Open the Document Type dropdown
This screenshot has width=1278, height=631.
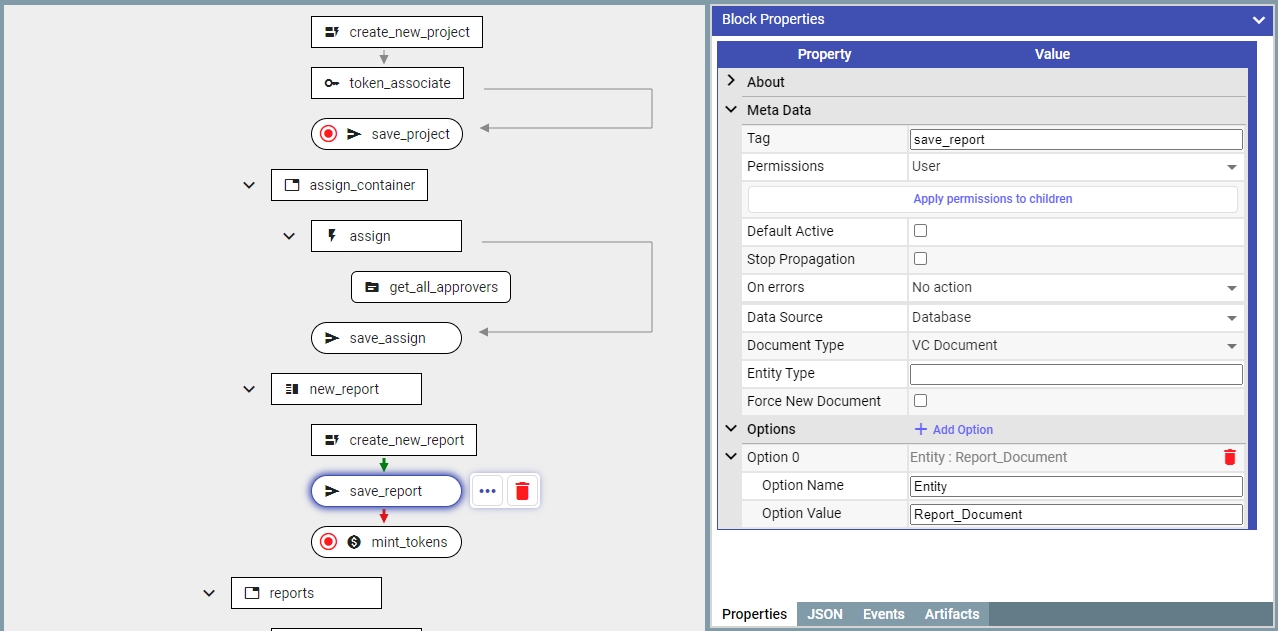tap(1075, 345)
